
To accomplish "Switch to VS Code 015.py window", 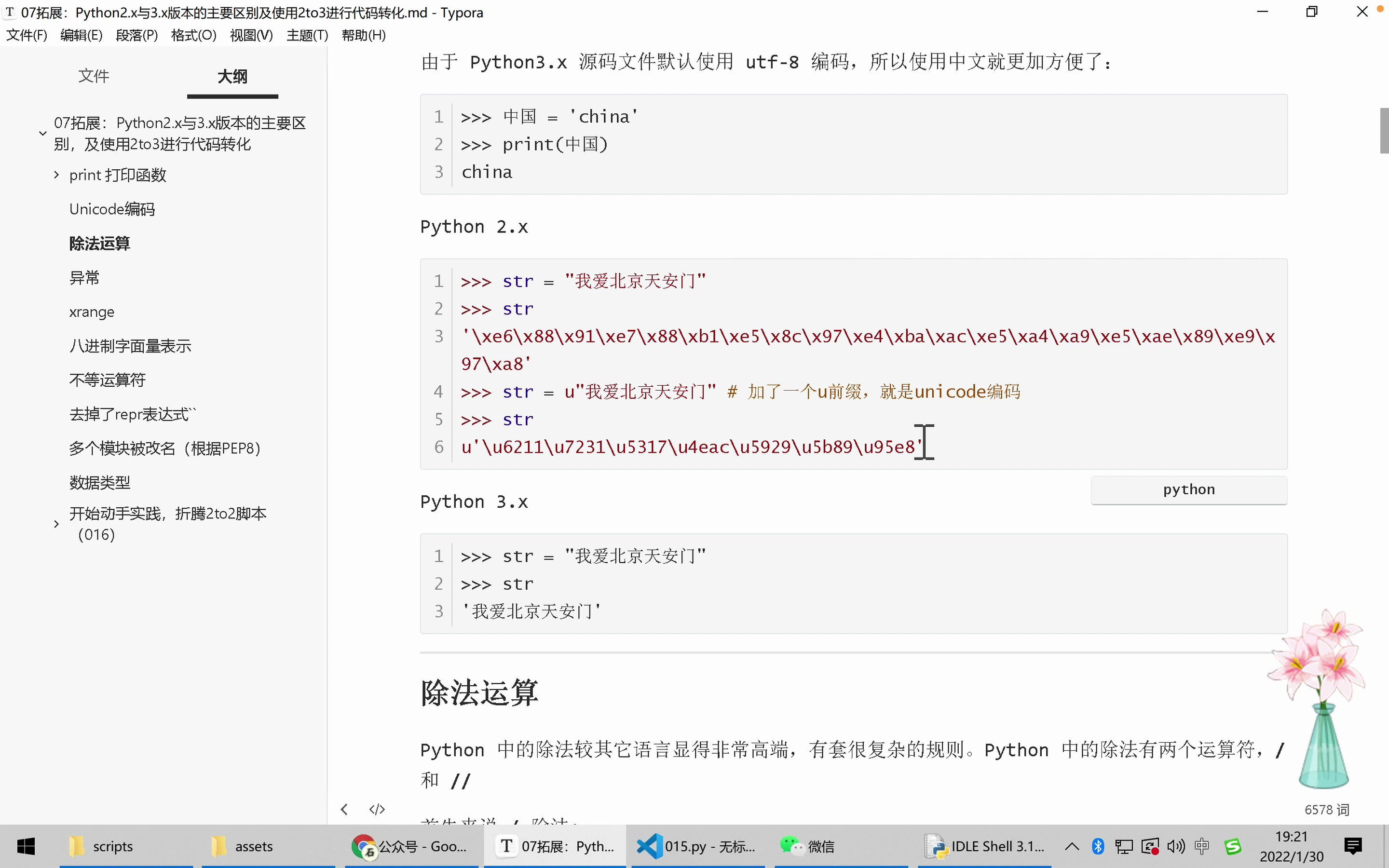I will pos(697,846).
